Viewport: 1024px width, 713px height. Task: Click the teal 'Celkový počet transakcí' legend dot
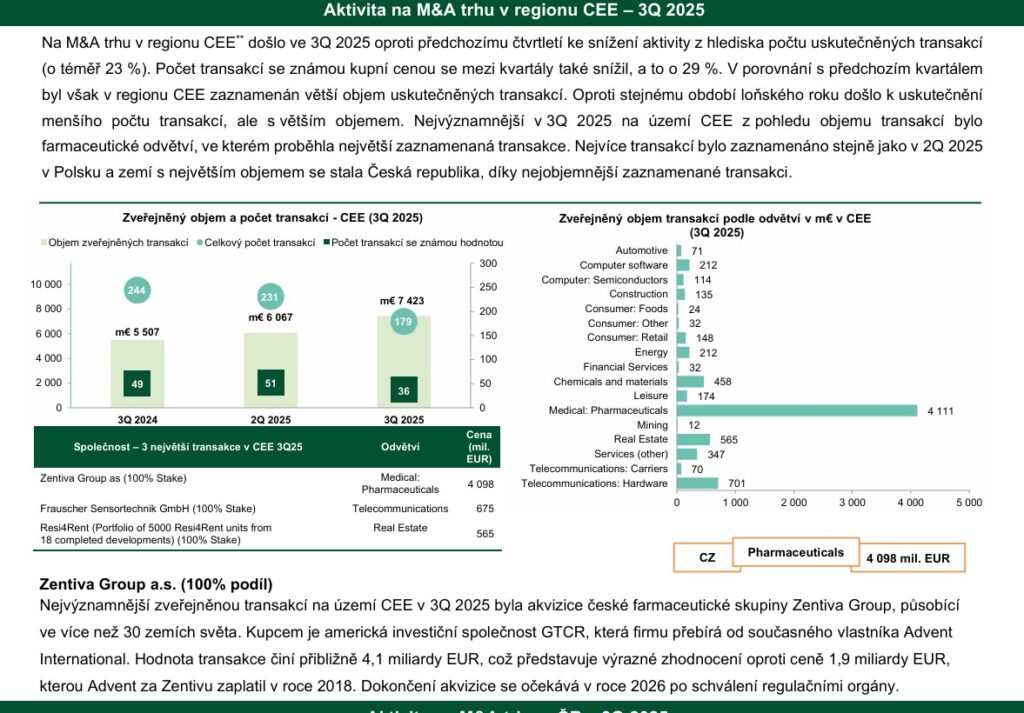pyautogui.click(x=199, y=243)
